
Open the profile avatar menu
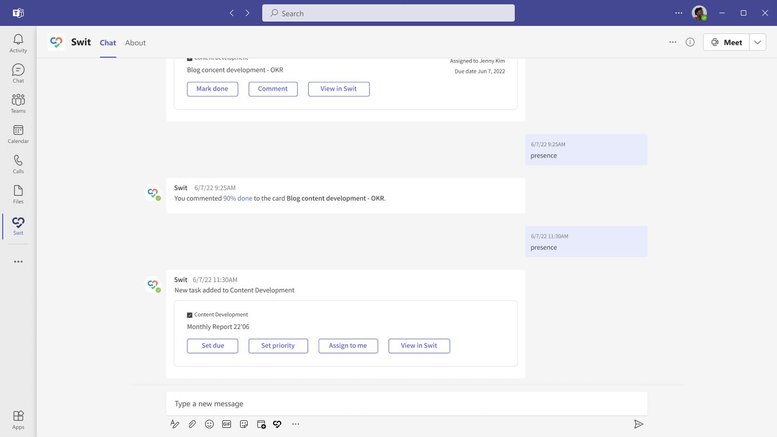(x=699, y=13)
